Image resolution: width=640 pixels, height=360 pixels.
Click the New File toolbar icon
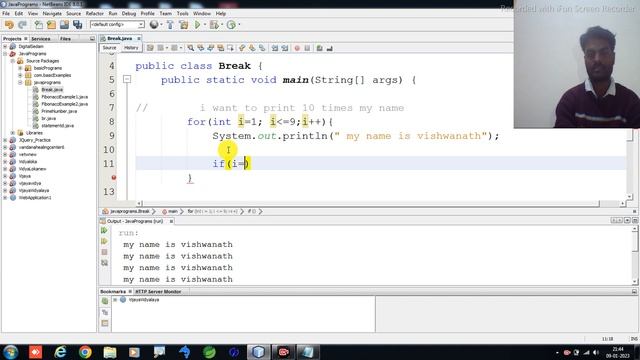click(x=38, y=24)
